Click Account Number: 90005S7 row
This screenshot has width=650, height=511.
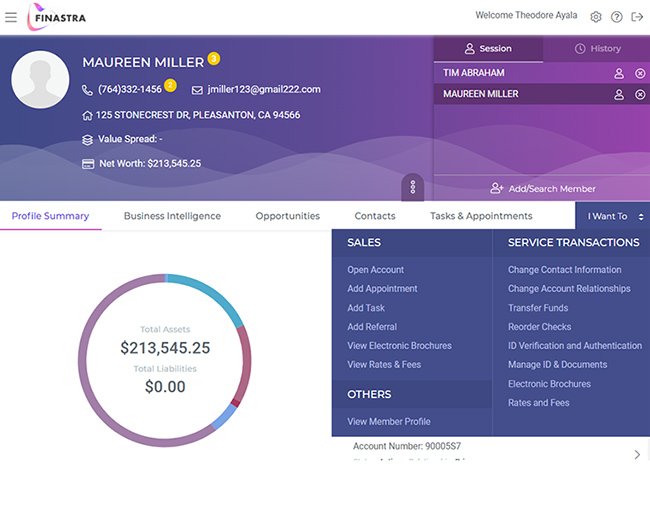click(407, 446)
